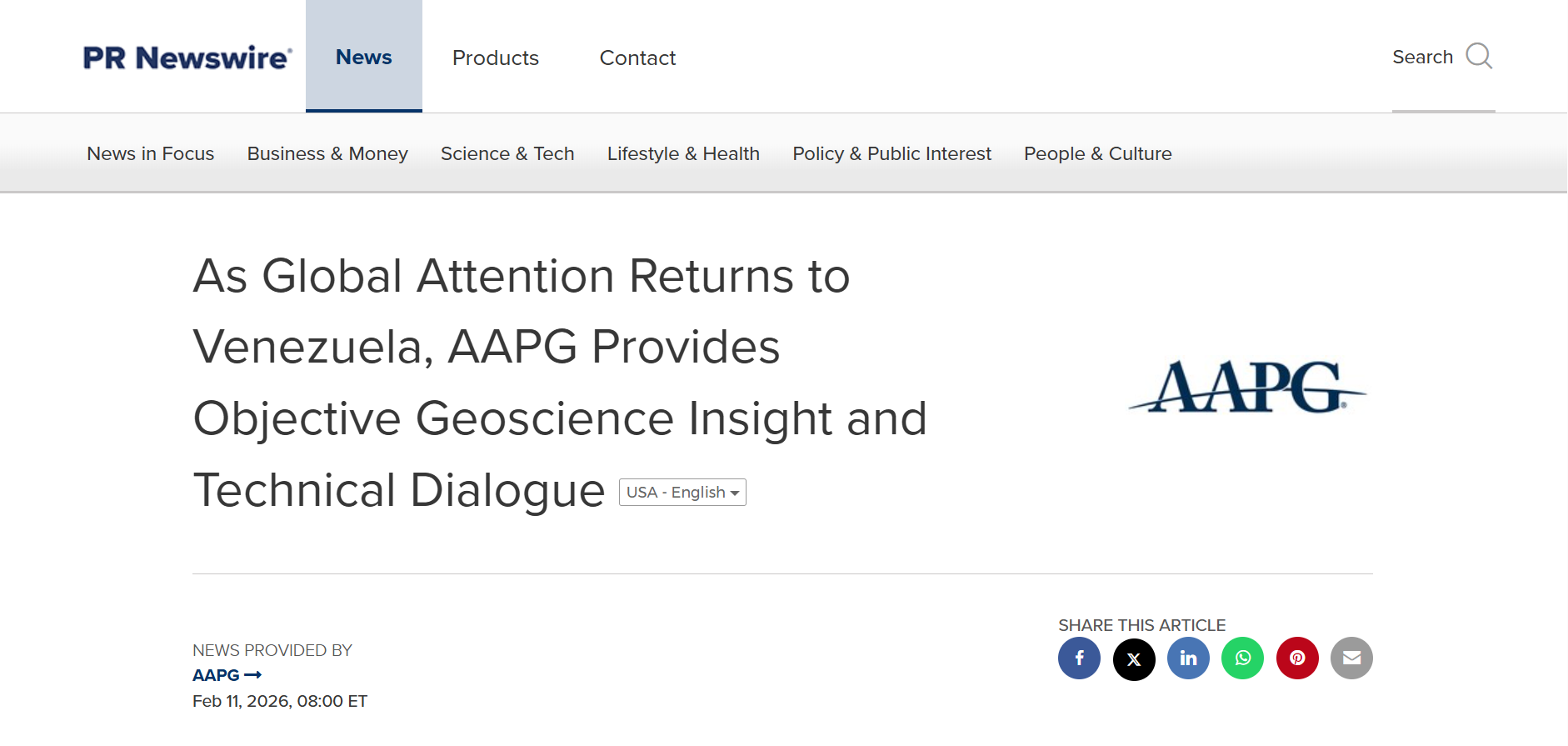
Task: Select the People & Culture category
Action: coord(1097,153)
